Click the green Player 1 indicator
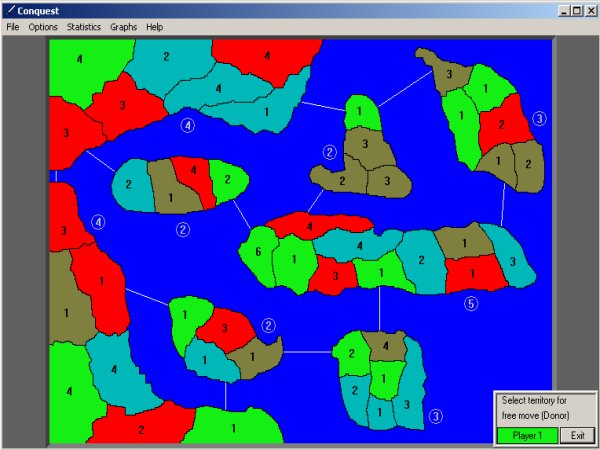Image resolution: width=600 pixels, height=450 pixels. (526, 435)
